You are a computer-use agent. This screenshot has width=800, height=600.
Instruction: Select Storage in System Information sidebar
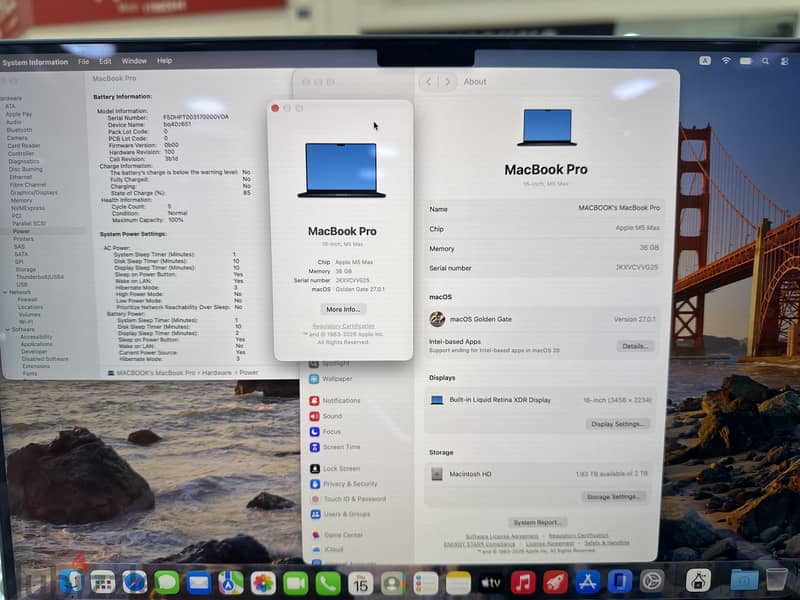click(x=26, y=269)
